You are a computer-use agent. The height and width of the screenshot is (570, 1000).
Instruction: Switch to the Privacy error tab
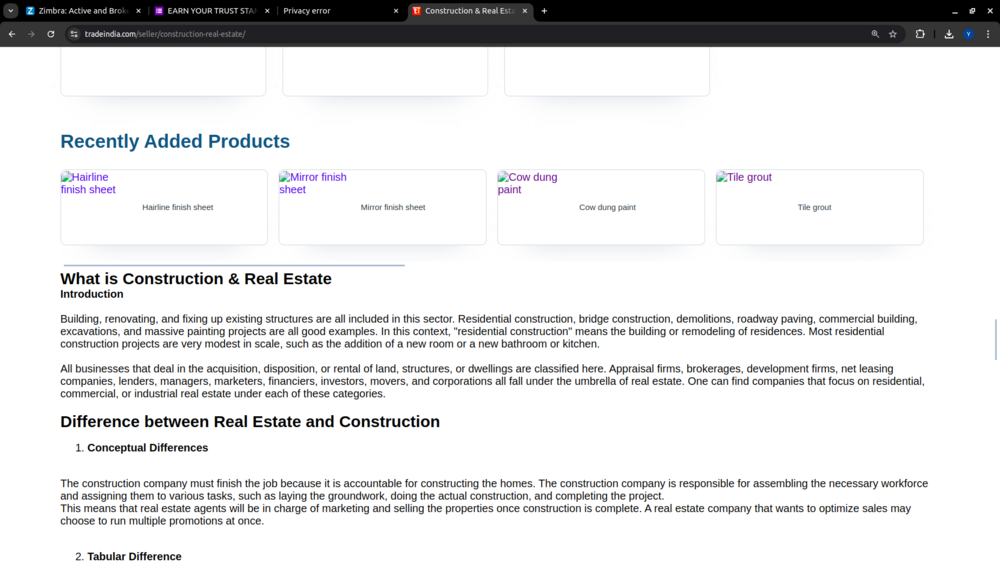[330, 11]
